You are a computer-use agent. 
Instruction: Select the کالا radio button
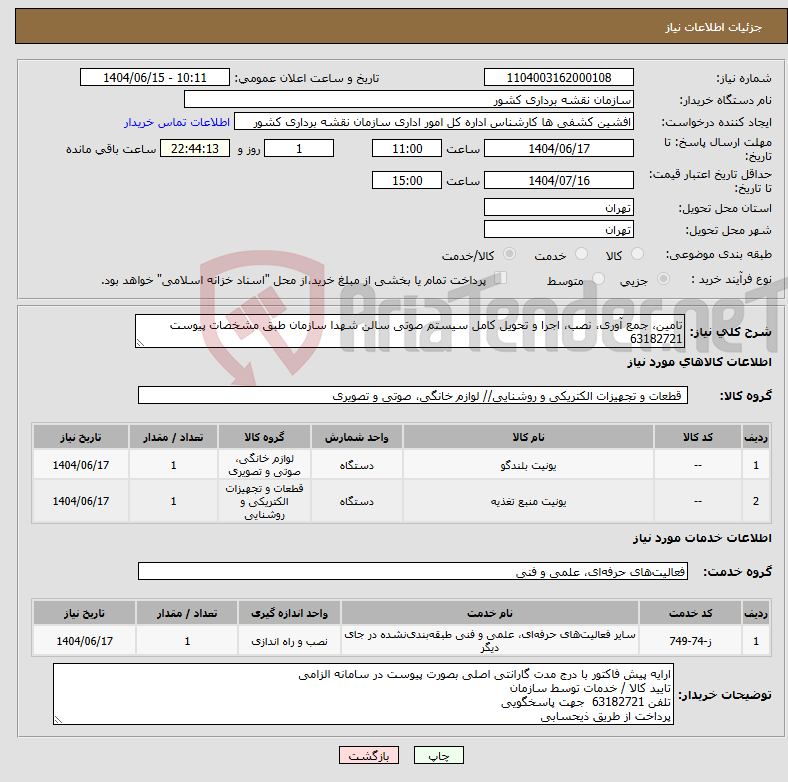637,254
